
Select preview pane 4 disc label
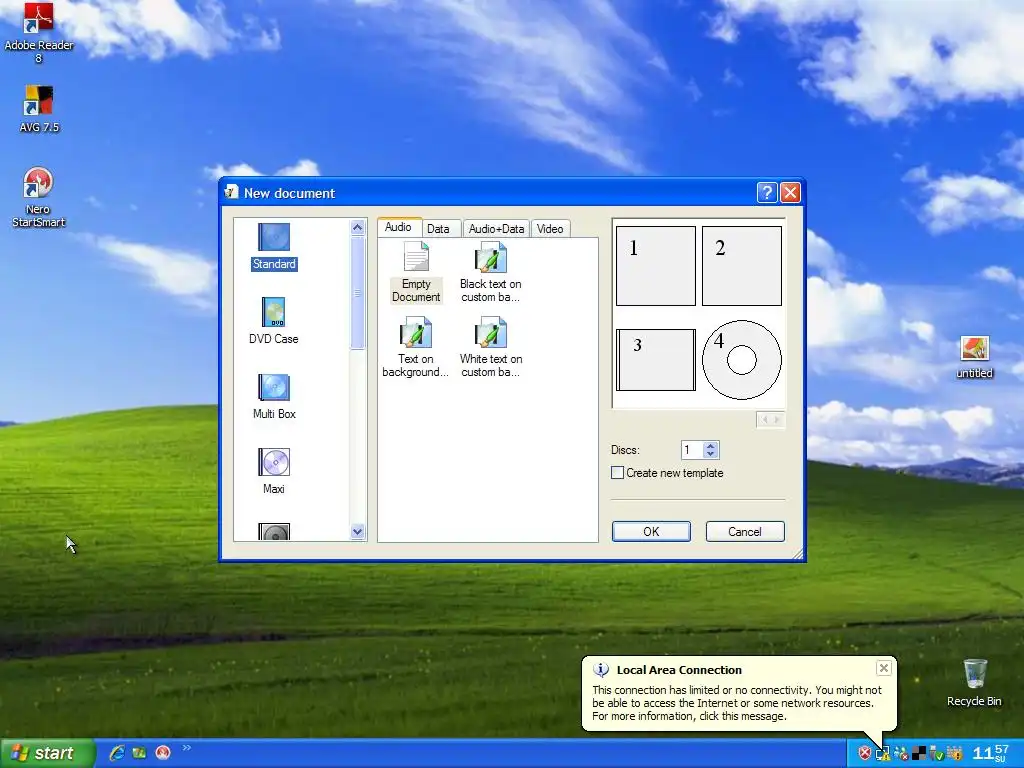click(742, 360)
